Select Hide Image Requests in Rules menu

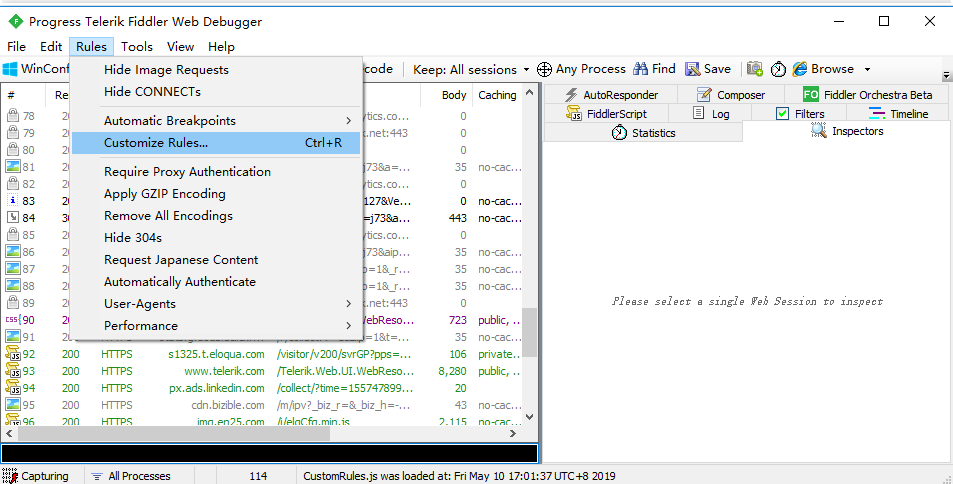(216, 70)
